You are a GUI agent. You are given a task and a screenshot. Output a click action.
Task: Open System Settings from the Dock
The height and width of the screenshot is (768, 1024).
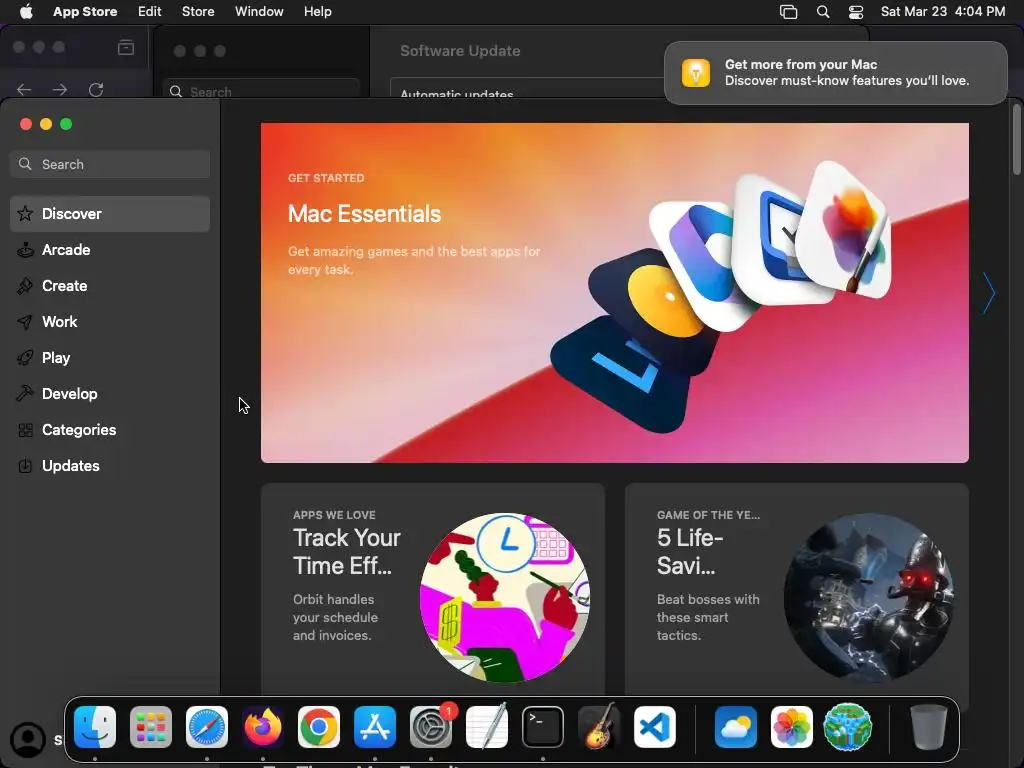(431, 727)
